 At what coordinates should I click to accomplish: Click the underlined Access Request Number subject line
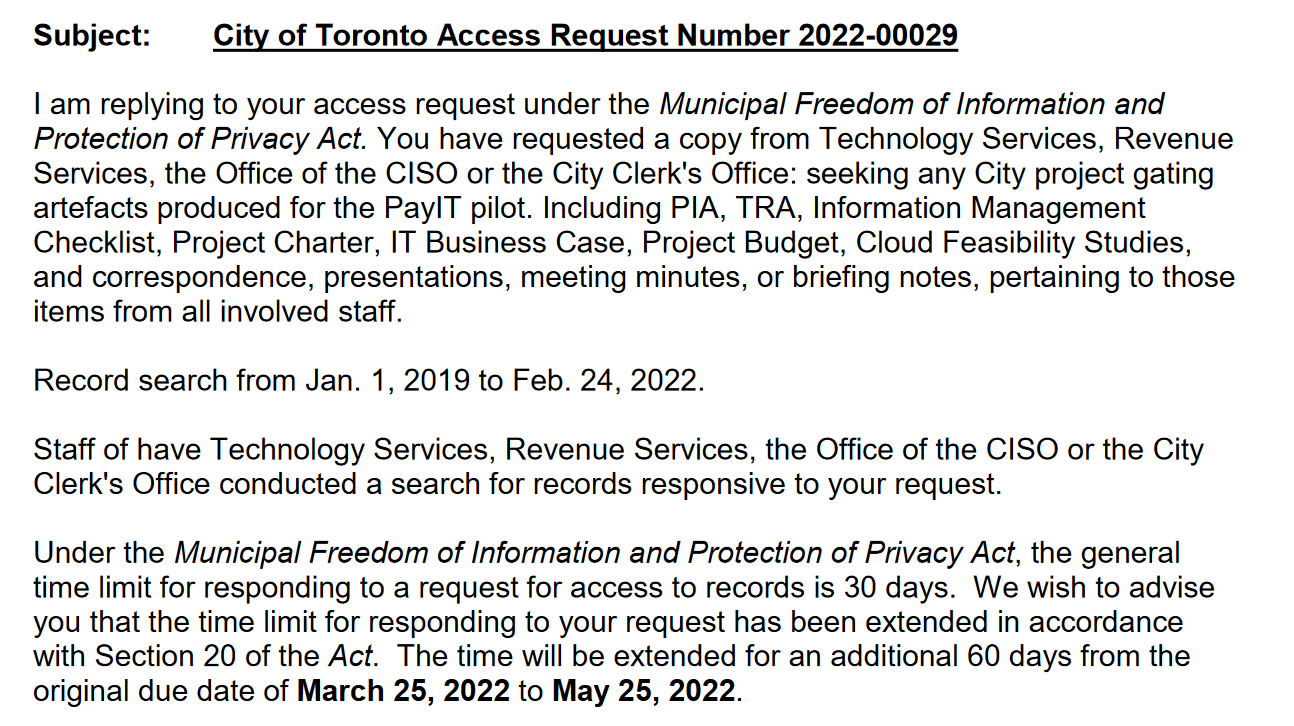[585, 36]
